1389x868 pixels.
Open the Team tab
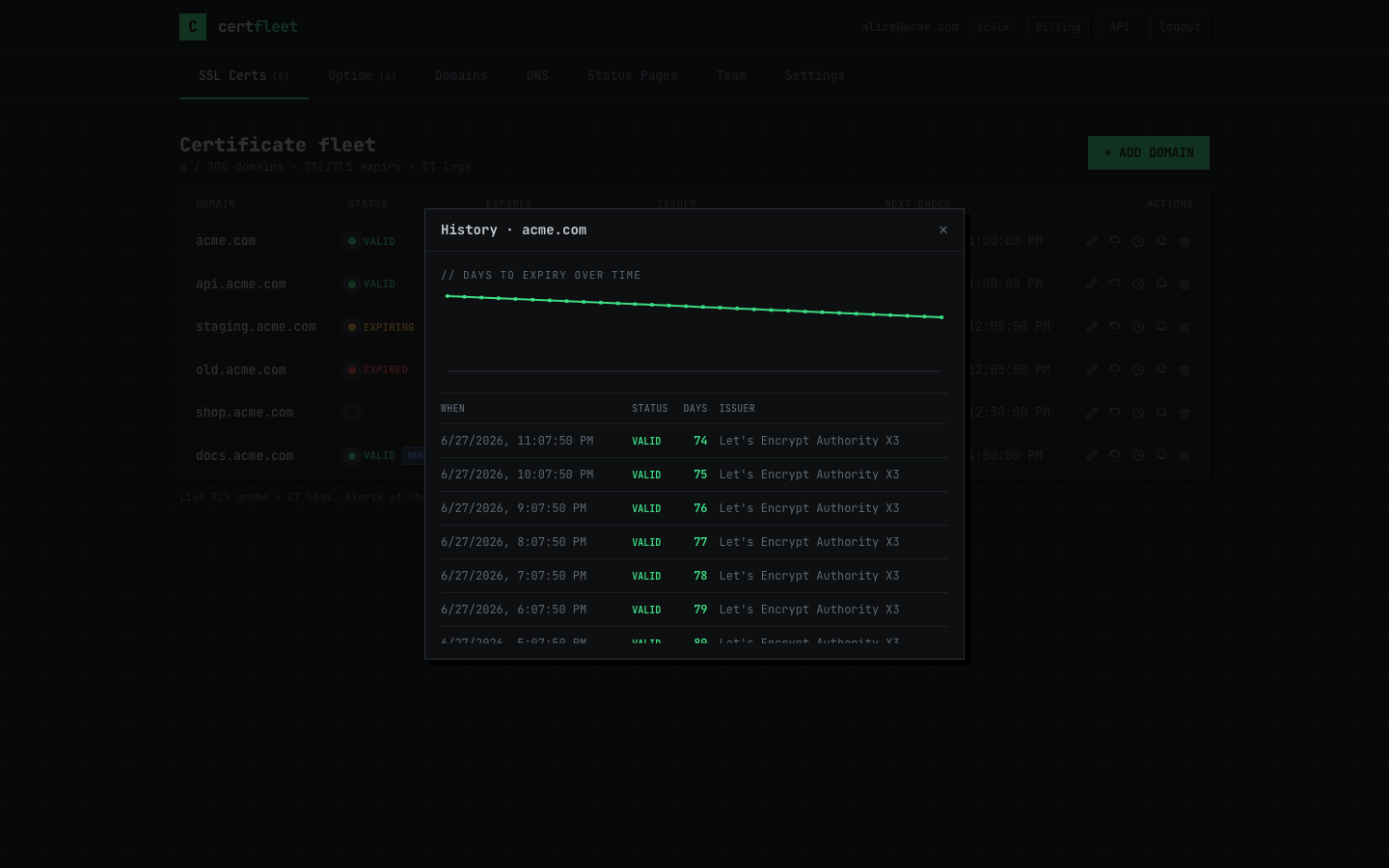click(731, 76)
